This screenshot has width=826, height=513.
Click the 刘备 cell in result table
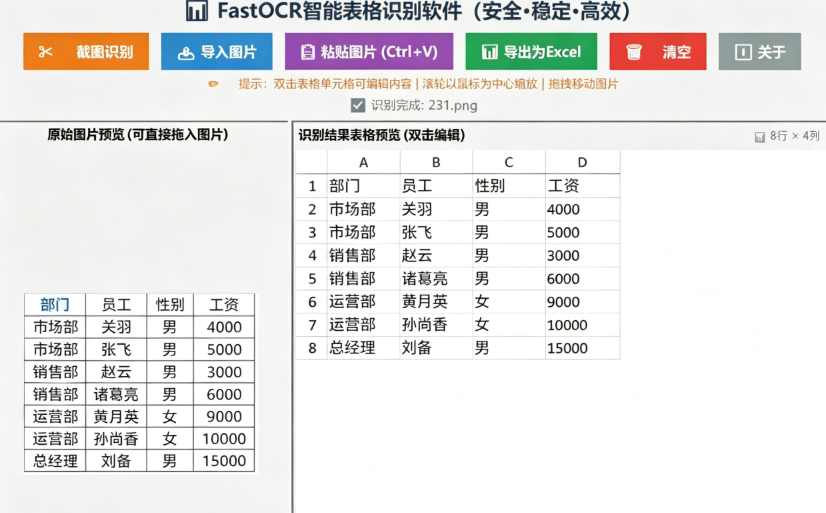click(x=436, y=348)
